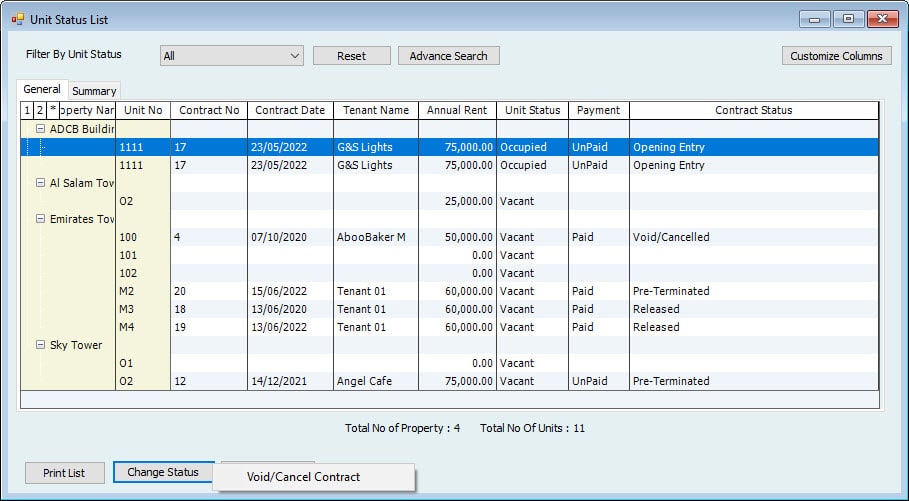This screenshot has width=909, height=501.
Task: Click the Print List button
Action: click(x=64, y=473)
